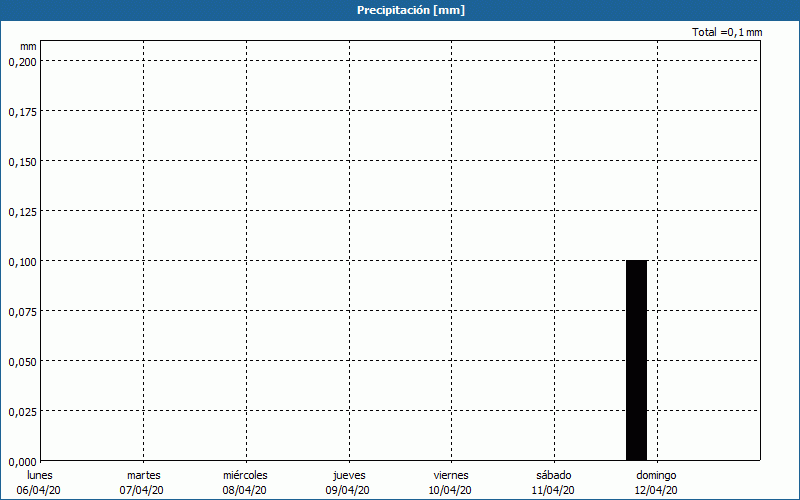
Task: Click the 0,000 y-axis value
Action: (x=23, y=462)
